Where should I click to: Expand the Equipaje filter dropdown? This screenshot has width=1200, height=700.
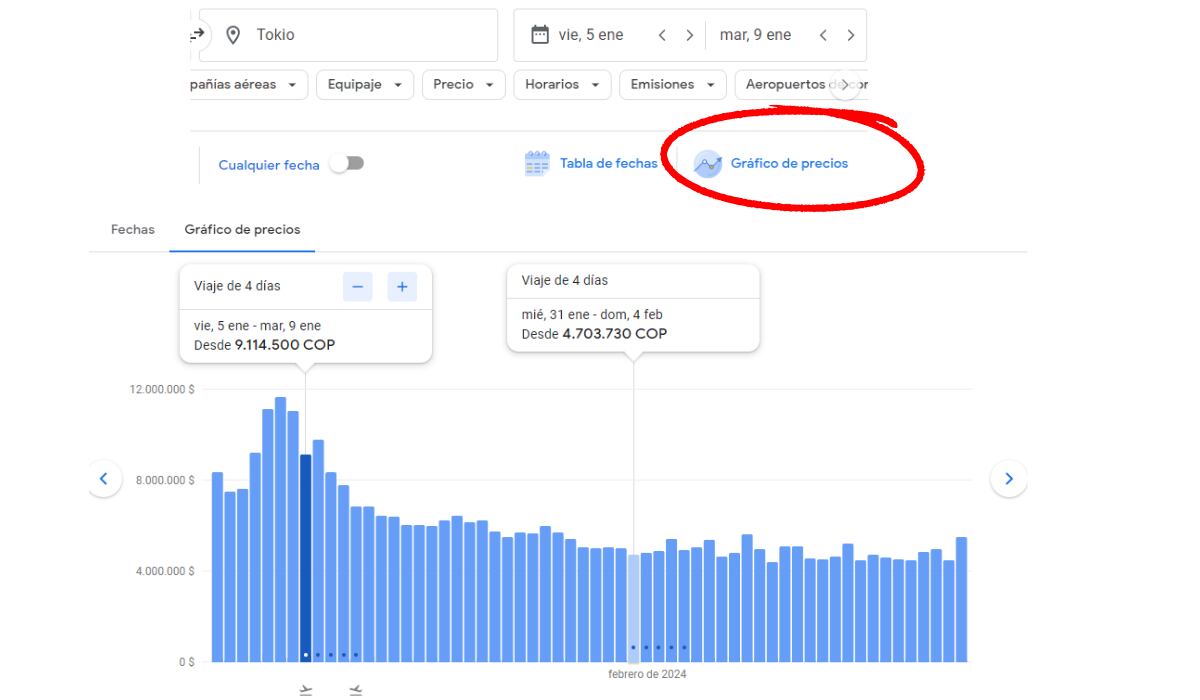coord(365,85)
